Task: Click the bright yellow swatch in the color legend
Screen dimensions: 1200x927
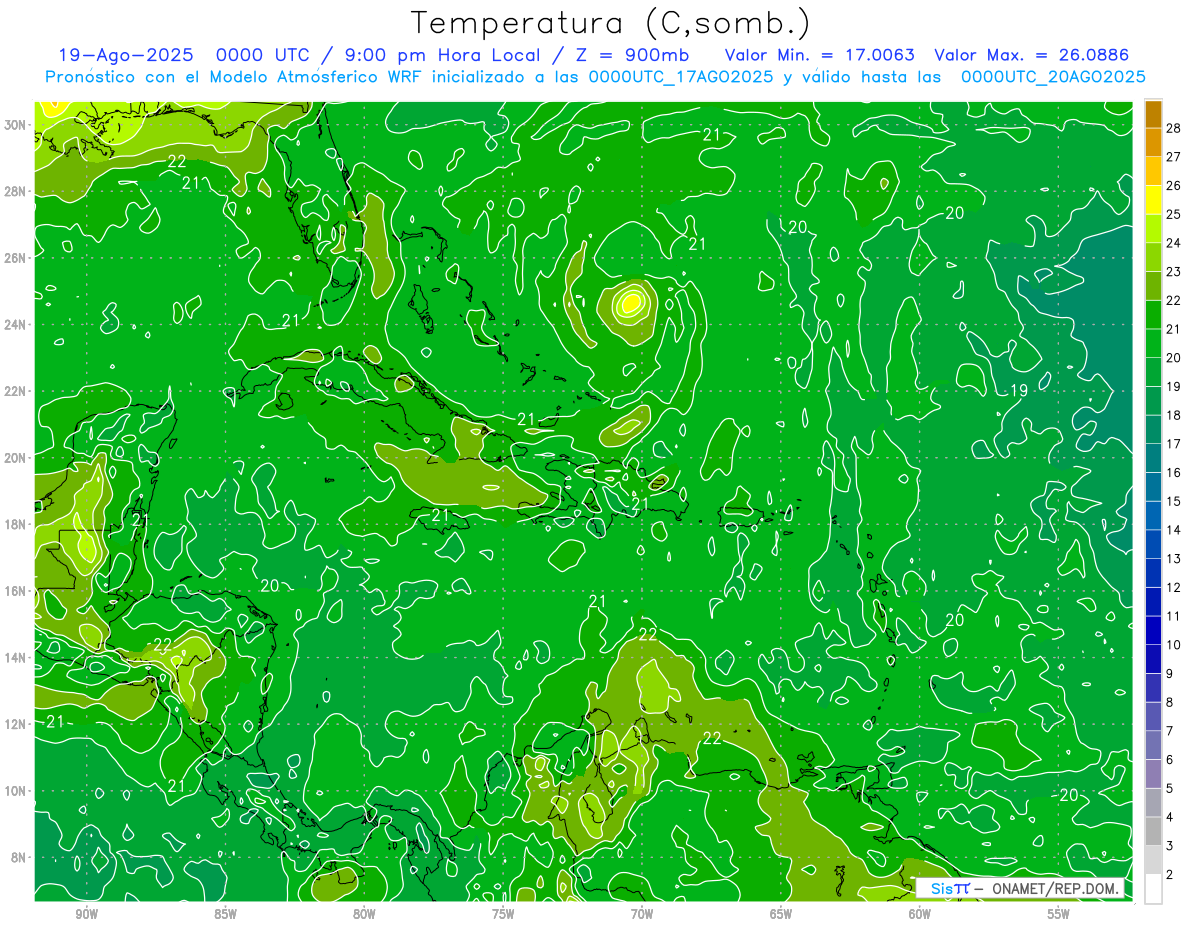Action: (x=1153, y=199)
